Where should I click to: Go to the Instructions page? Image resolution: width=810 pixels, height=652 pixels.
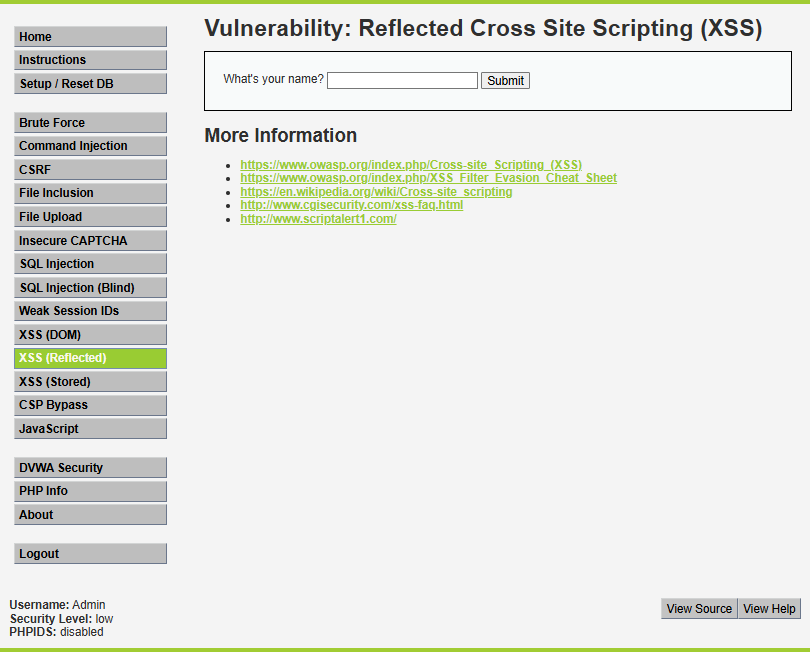90,60
